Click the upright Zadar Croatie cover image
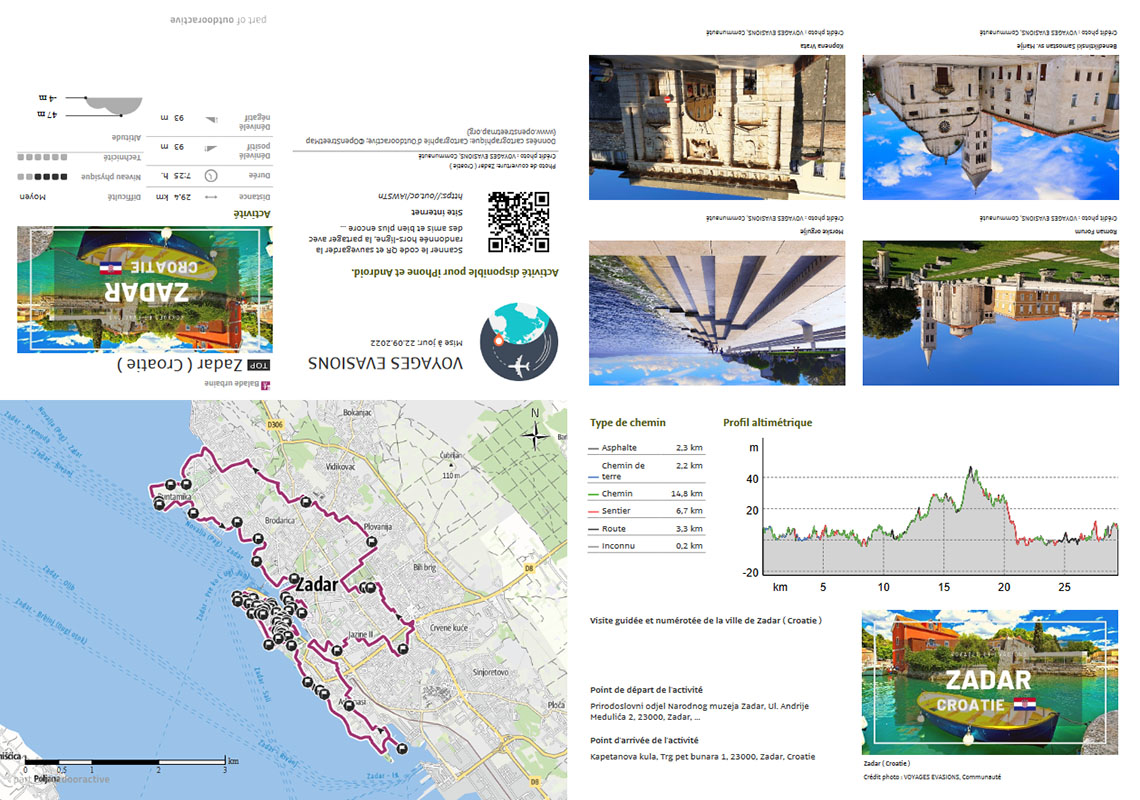Screen dimensions: 1140x800 tap(990, 682)
